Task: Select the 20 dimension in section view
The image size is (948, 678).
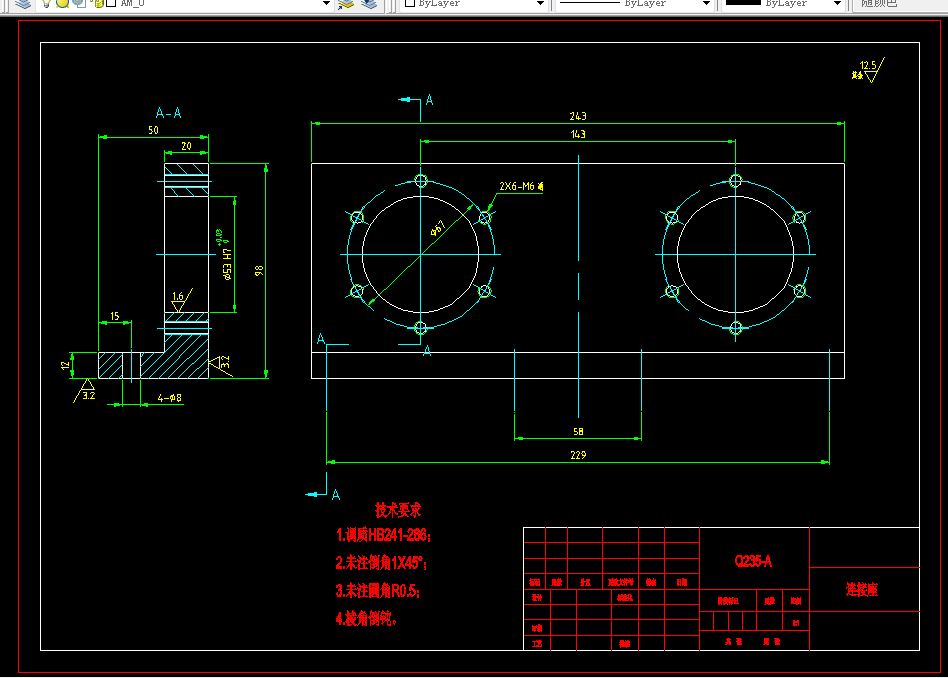Action: click(x=186, y=146)
